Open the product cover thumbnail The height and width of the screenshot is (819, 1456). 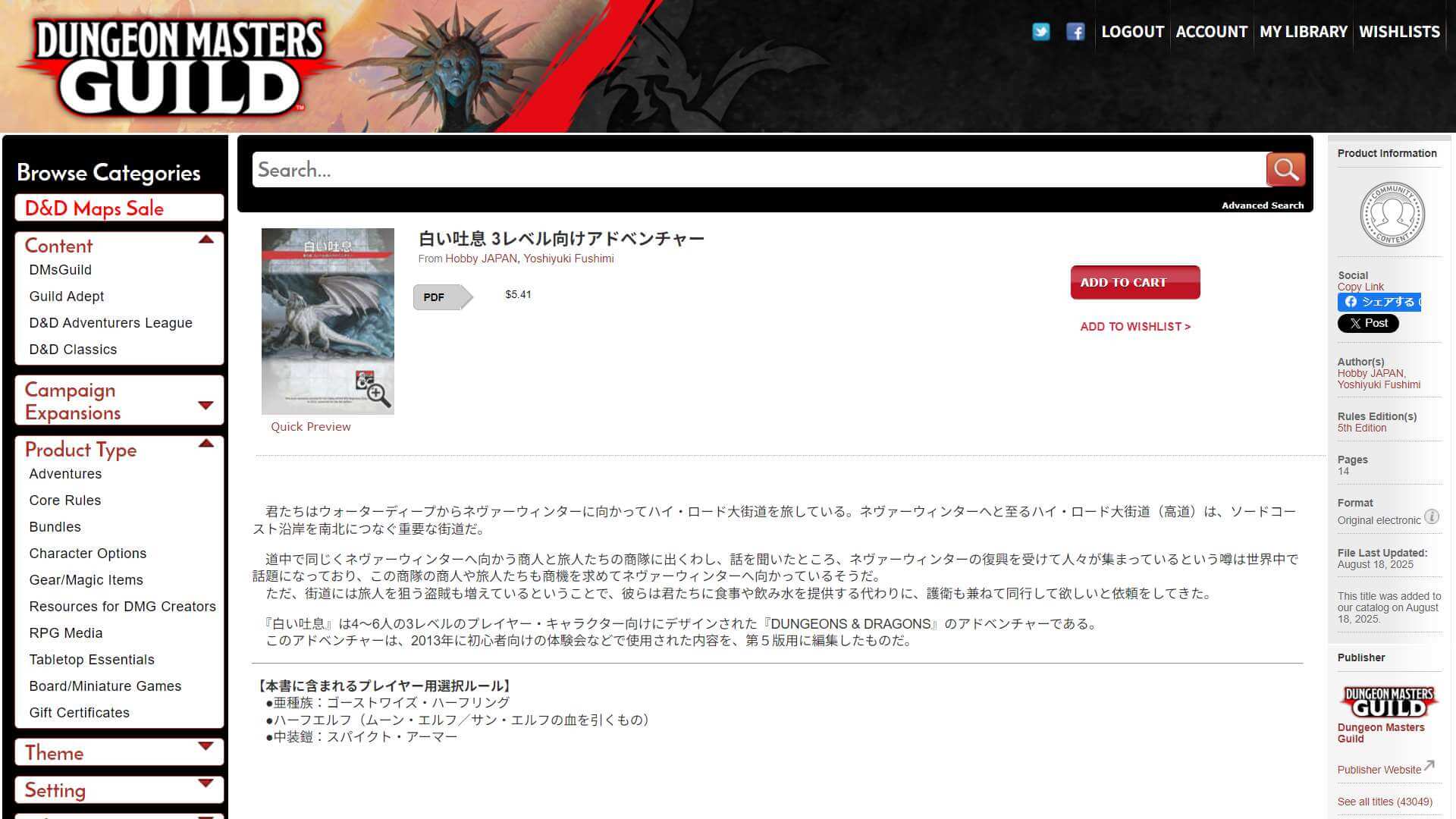[x=328, y=322]
